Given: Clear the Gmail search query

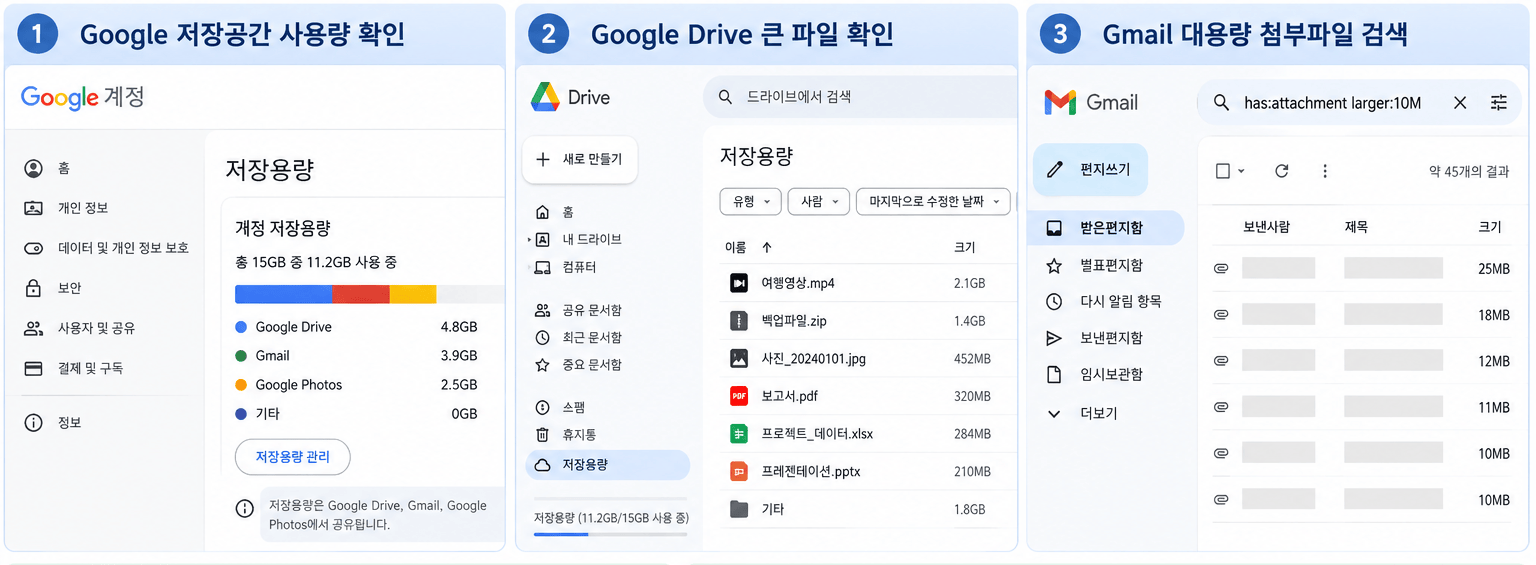Looking at the screenshot, I should click(1460, 102).
